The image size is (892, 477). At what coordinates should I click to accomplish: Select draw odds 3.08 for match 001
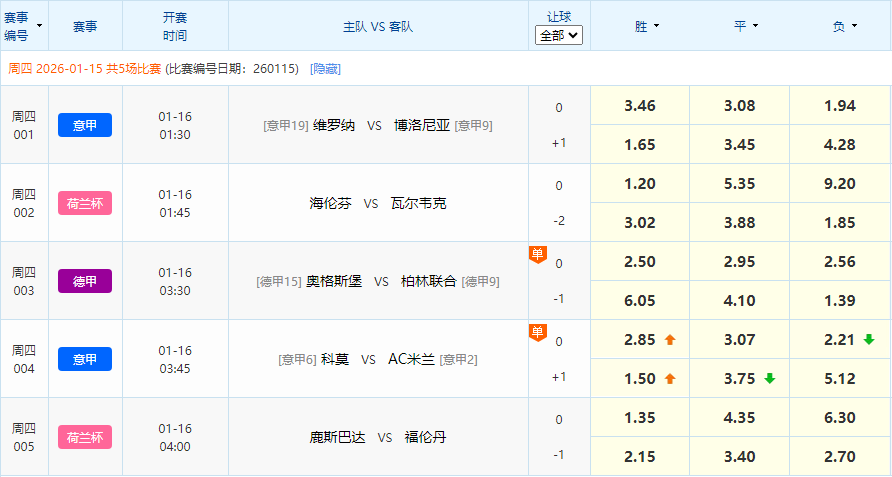pyautogui.click(x=740, y=106)
